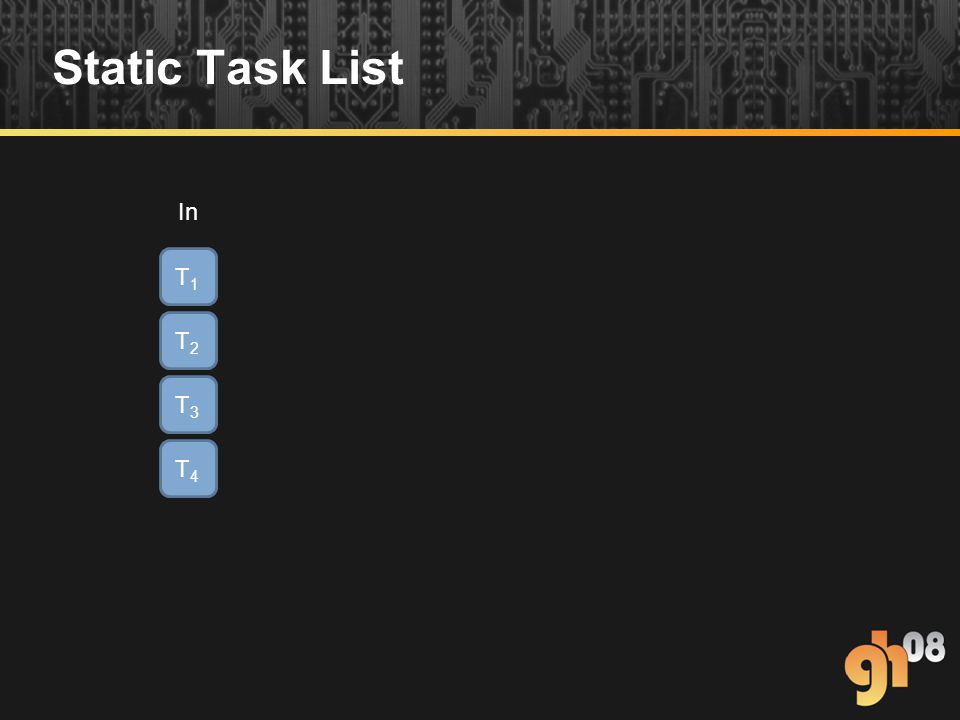The height and width of the screenshot is (720, 960).
Task: Click the orange gradient divider line
Action: point(480,132)
